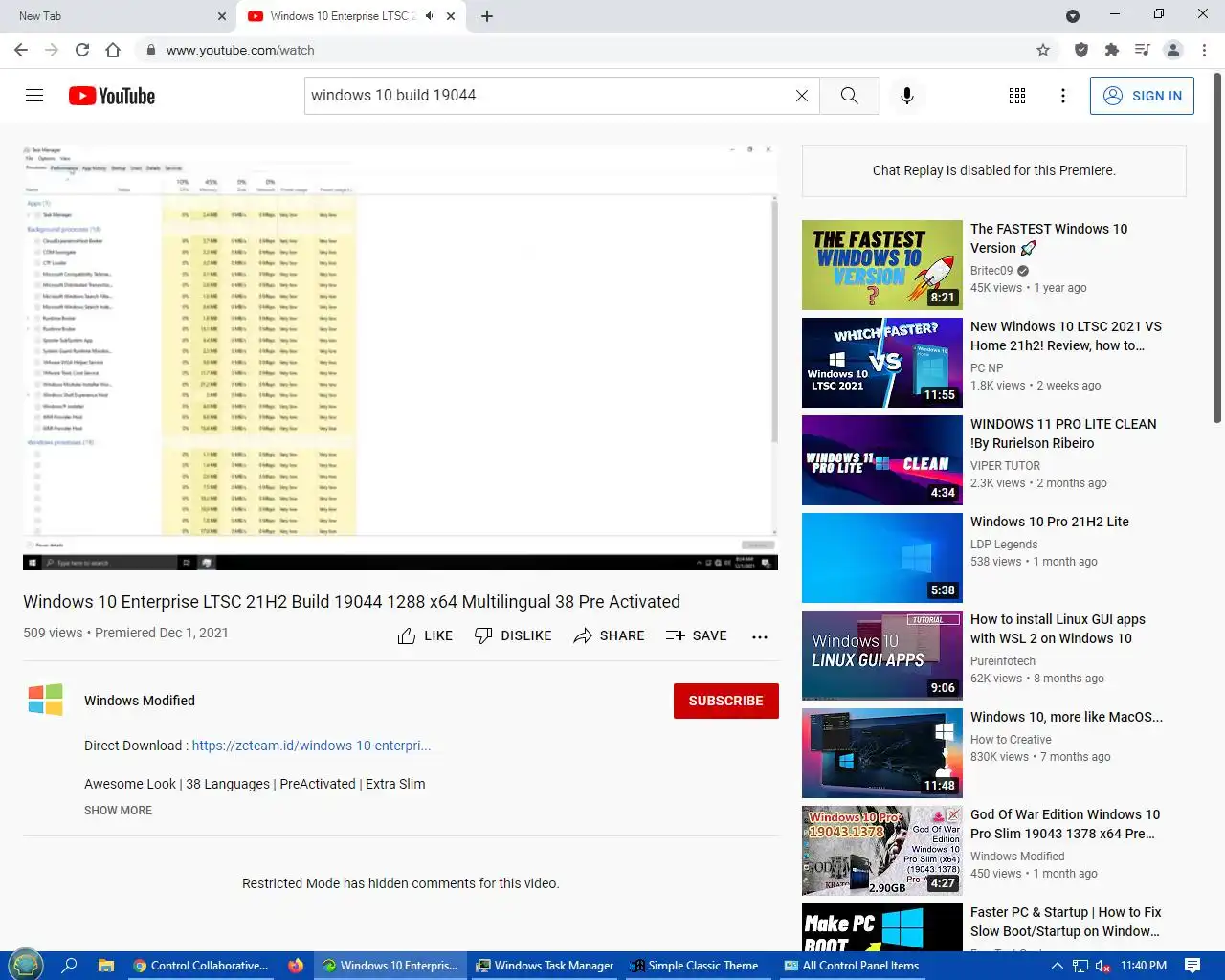Subscribe to Windows Modified channel
1225x980 pixels.
click(x=726, y=701)
